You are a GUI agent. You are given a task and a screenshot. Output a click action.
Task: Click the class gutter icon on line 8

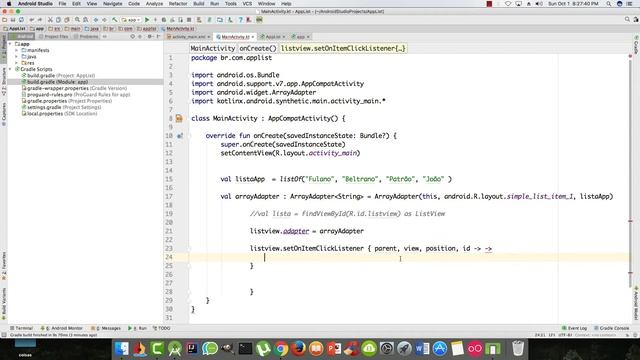[179, 118]
